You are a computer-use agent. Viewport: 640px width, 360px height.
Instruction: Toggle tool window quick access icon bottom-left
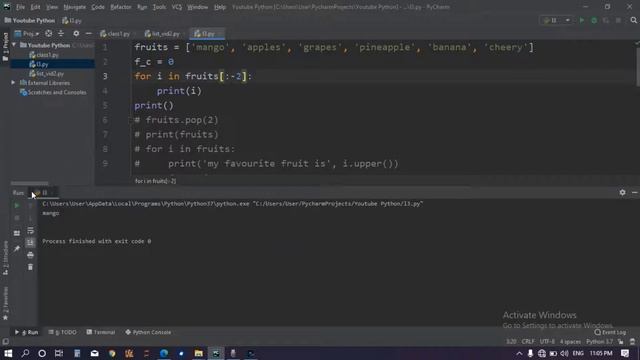[5, 342]
